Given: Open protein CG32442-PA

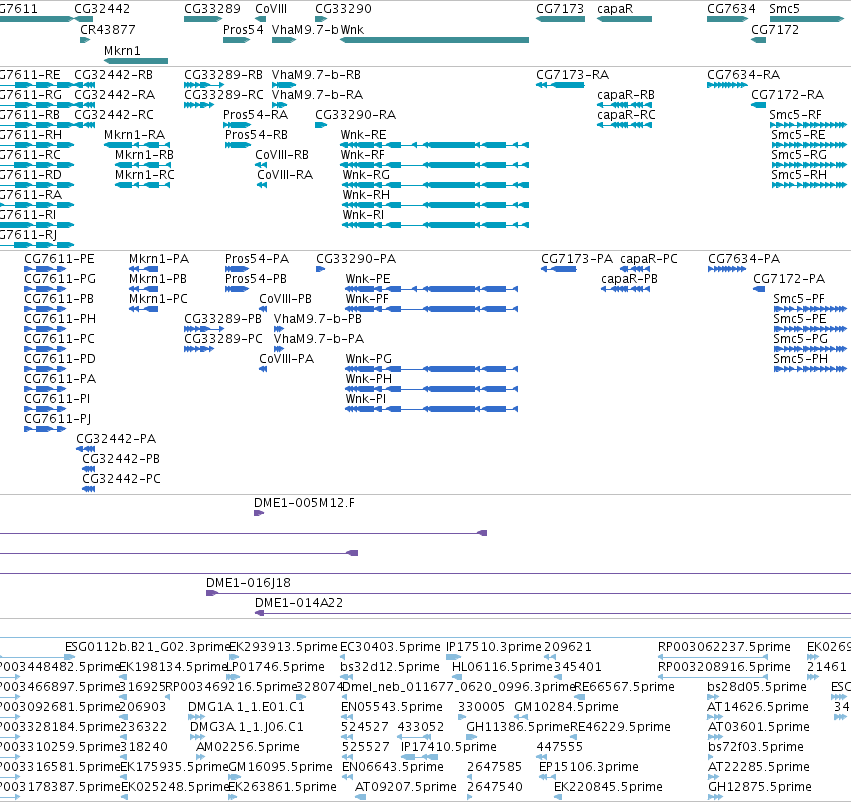Looking at the screenshot, I should (116, 438).
